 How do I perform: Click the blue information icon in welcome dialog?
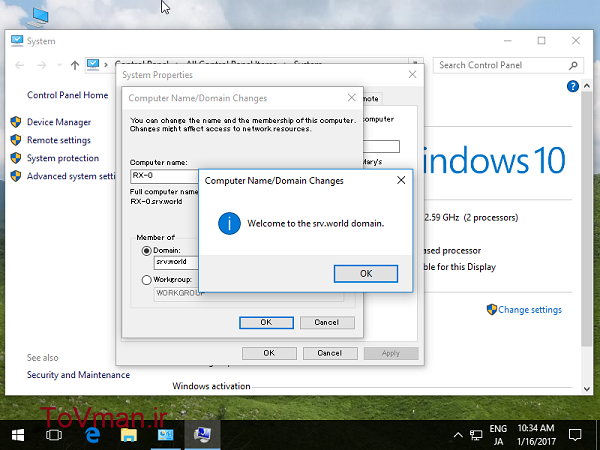click(229, 223)
